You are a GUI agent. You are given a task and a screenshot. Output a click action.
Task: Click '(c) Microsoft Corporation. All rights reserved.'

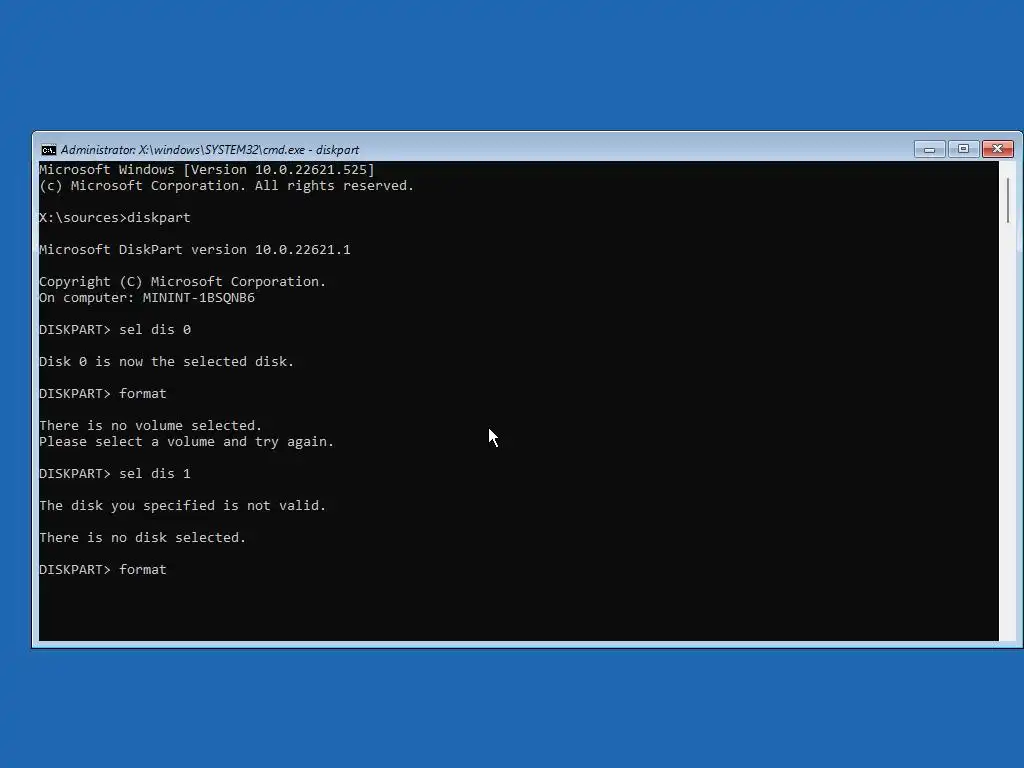pyautogui.click(x=227, y=186)
